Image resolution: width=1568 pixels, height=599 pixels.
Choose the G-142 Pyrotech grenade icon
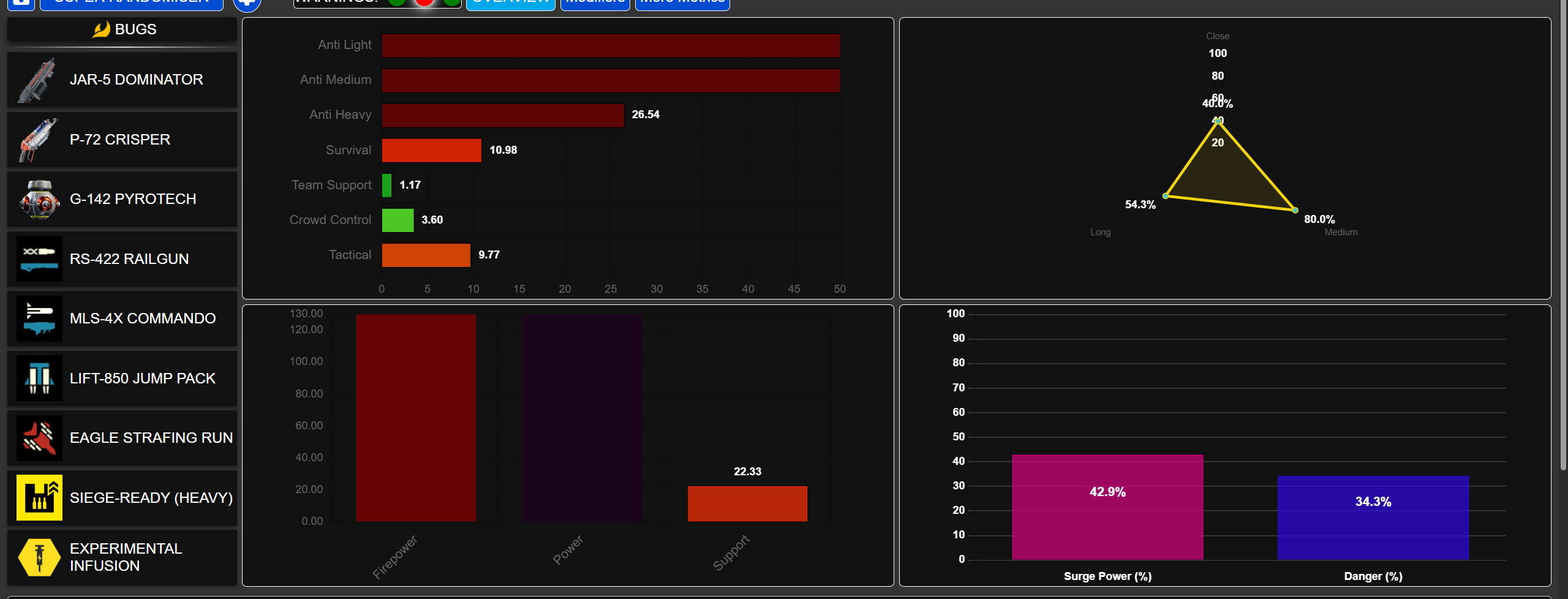[39, 199]
